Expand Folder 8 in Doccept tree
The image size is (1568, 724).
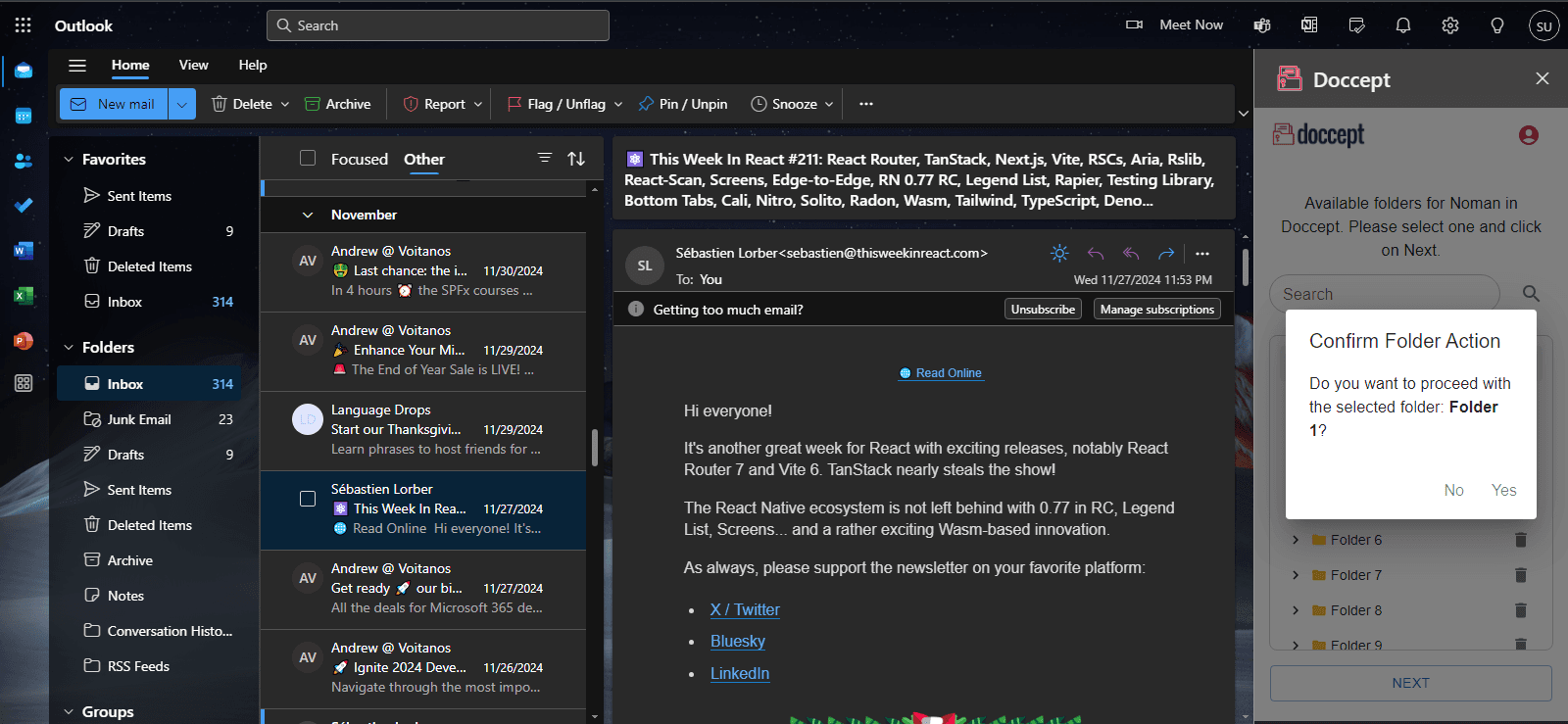[x=1296, y=610]
